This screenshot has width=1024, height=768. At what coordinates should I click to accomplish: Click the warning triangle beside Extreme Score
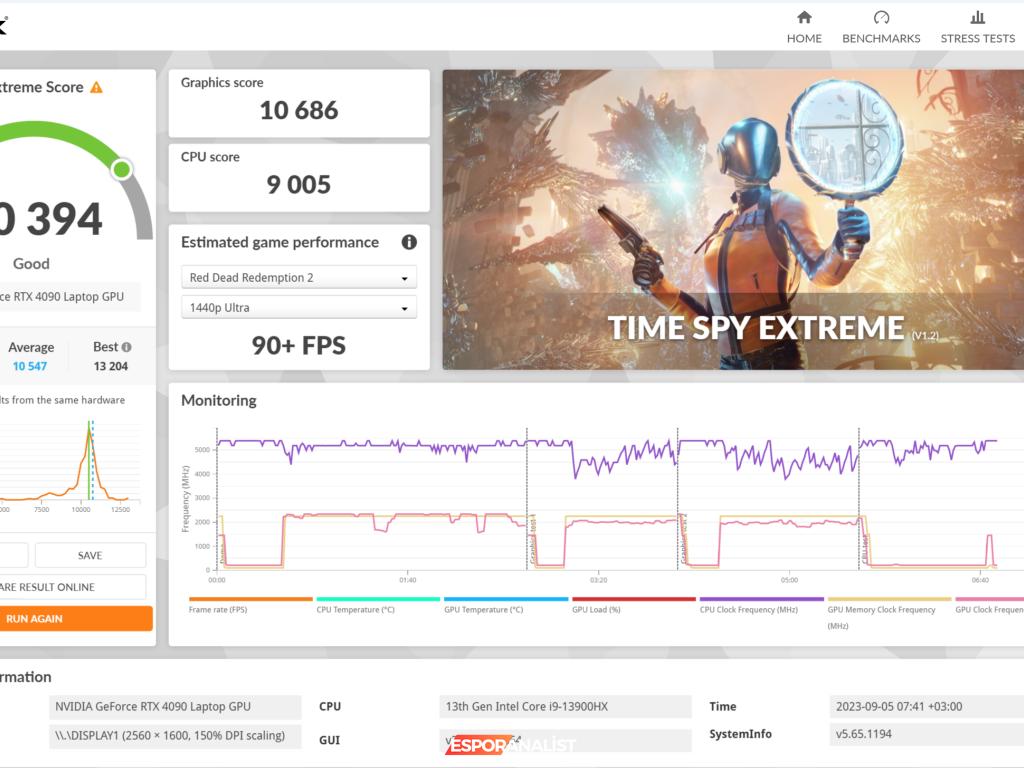96,88
